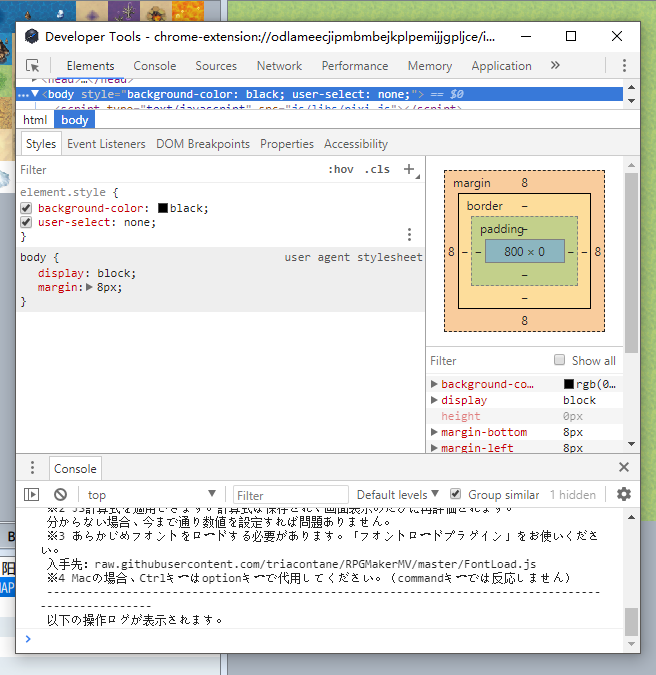
Task: Click the 800 × 0 content box in box model
Action: click(x=525, y=251)
